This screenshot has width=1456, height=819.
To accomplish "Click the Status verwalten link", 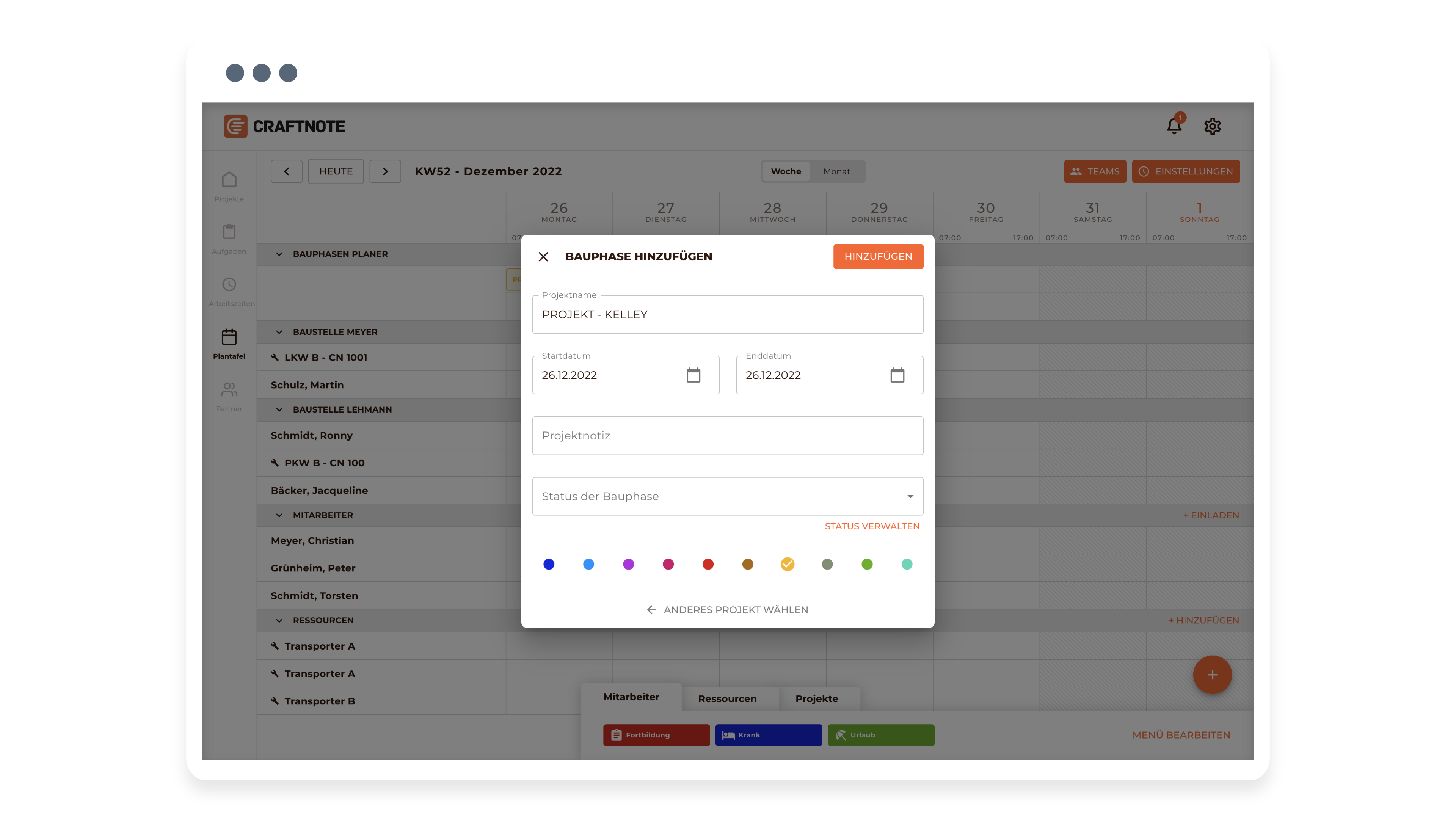I will 872,526.
